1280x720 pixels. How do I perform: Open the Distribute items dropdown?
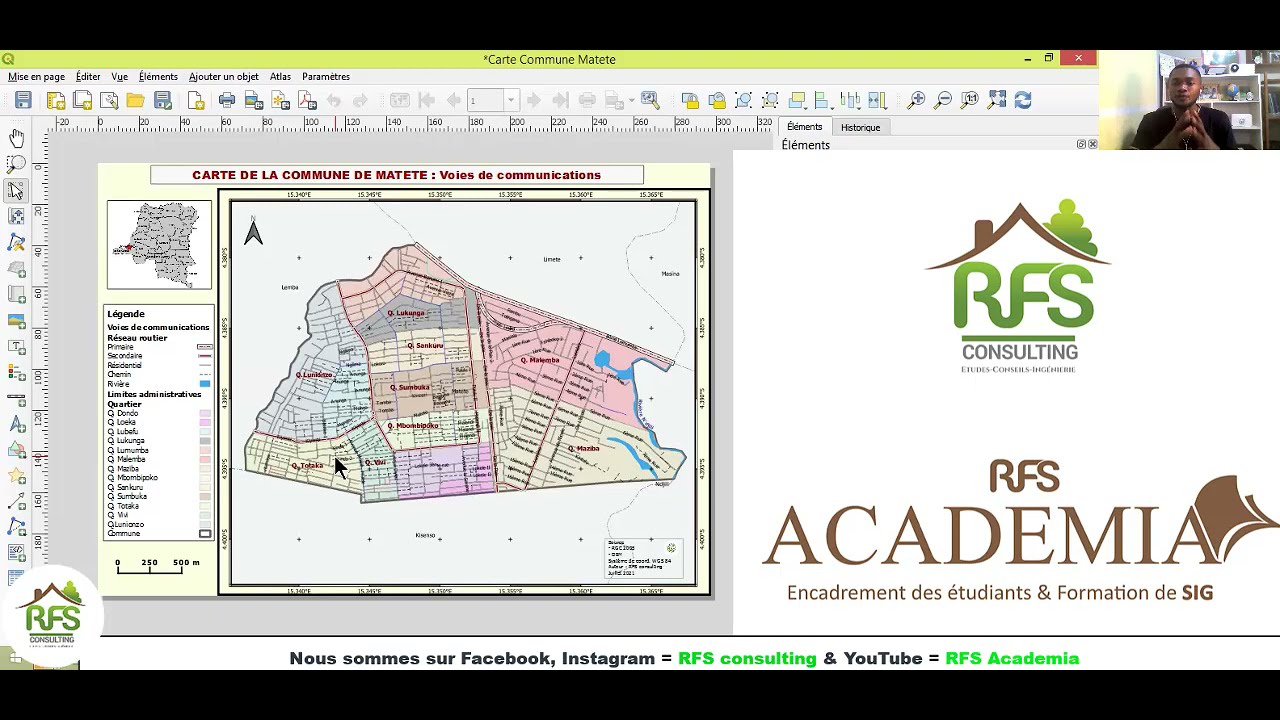(x=850, y=100)
